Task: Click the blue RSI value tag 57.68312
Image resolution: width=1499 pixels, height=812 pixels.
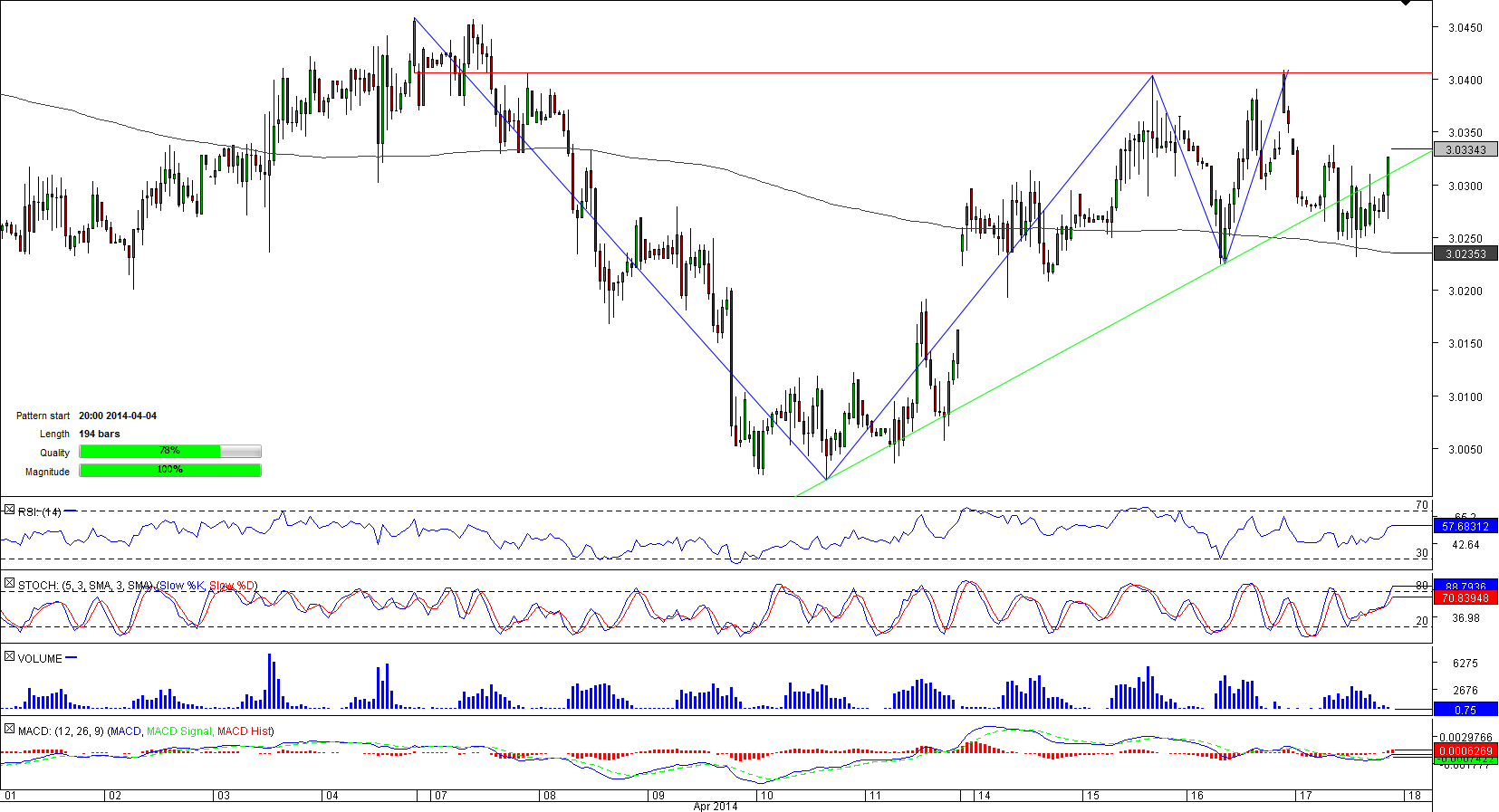Action: tap(1465, 526)
